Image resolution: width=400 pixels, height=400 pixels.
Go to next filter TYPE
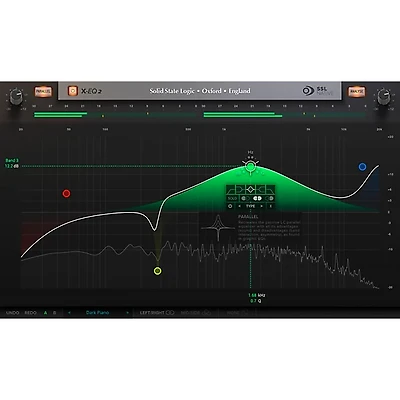coord(262,206)
